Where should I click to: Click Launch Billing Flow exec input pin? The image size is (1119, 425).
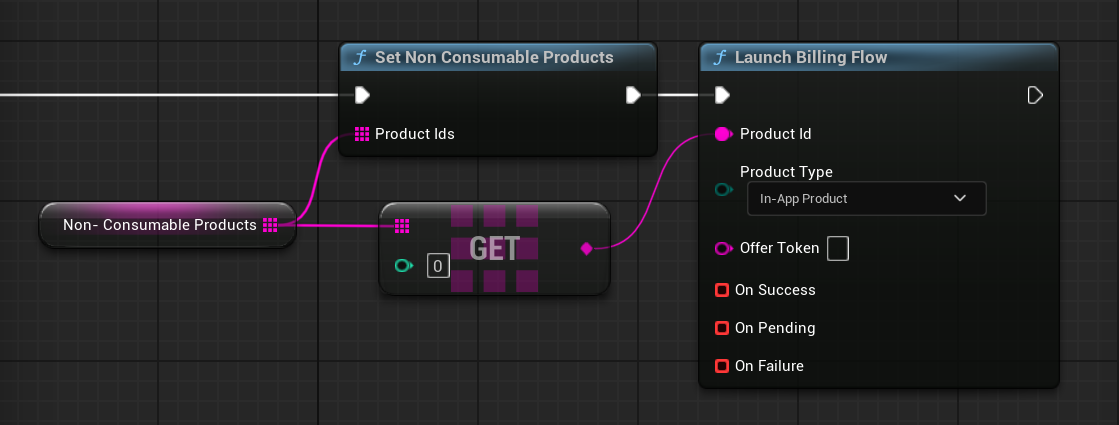722,95
